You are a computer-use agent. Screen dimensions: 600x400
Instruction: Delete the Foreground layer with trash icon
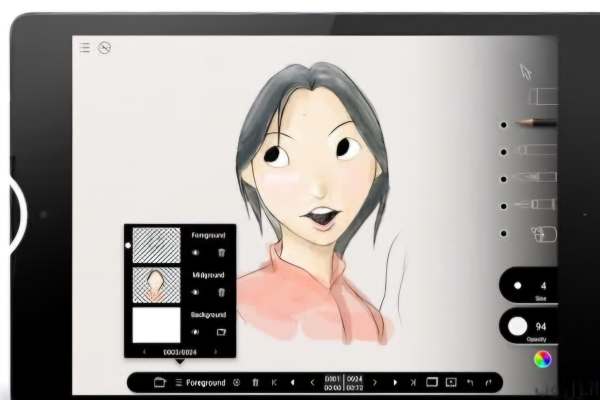pyautogui.click(x=222, y=253)
